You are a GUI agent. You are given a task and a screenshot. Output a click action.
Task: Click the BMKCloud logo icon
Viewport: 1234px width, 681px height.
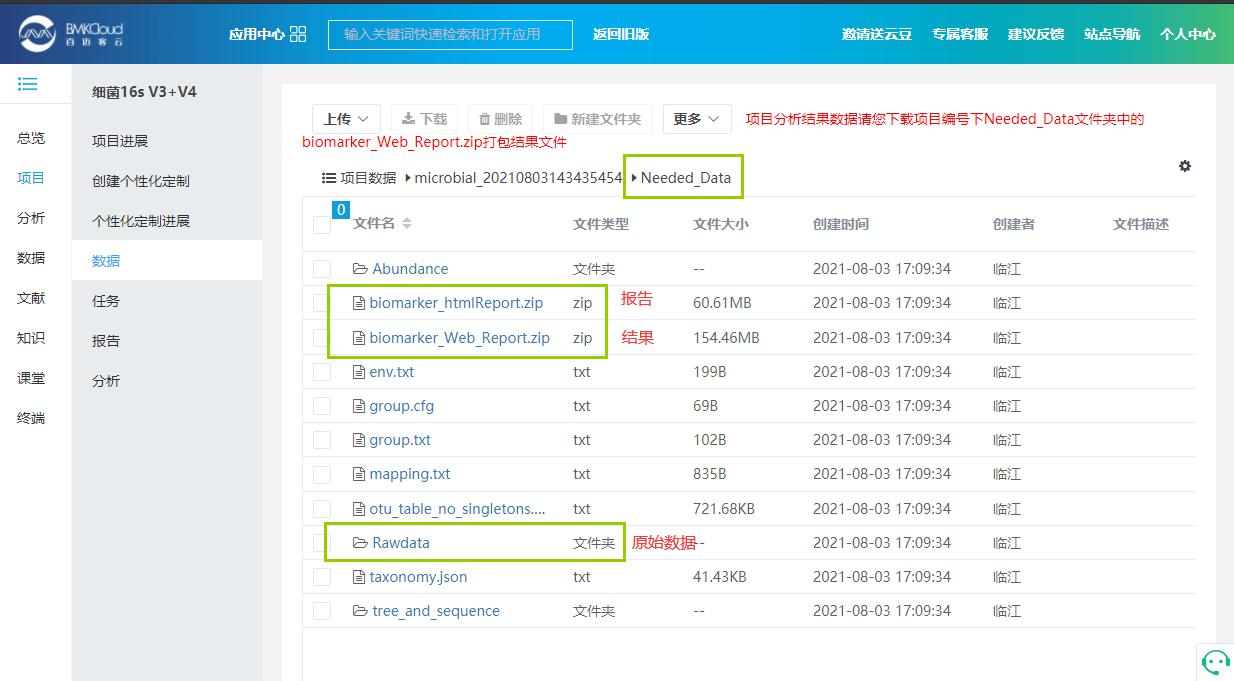click(38, 34)
